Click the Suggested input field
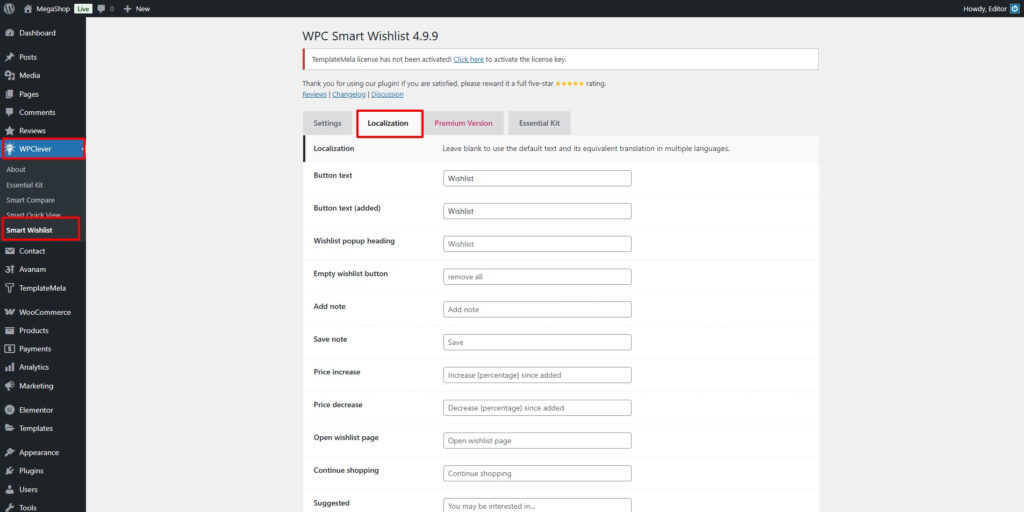 537,505
